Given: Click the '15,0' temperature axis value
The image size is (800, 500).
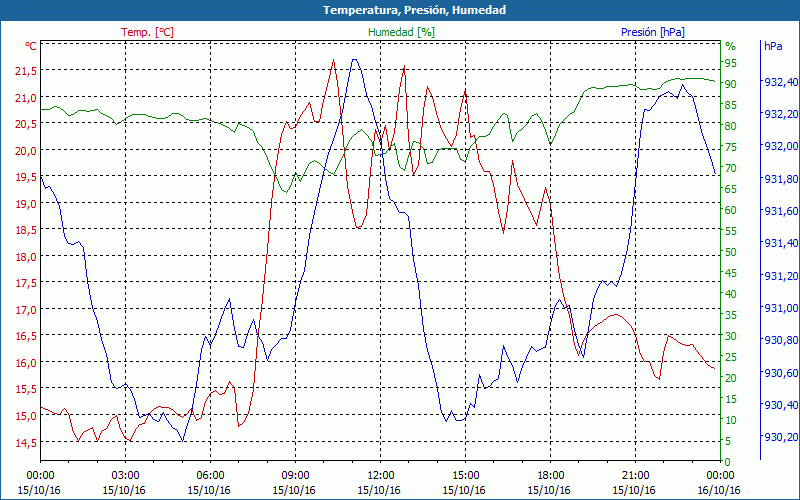Looking at the screenshot, I should (26, 416).
